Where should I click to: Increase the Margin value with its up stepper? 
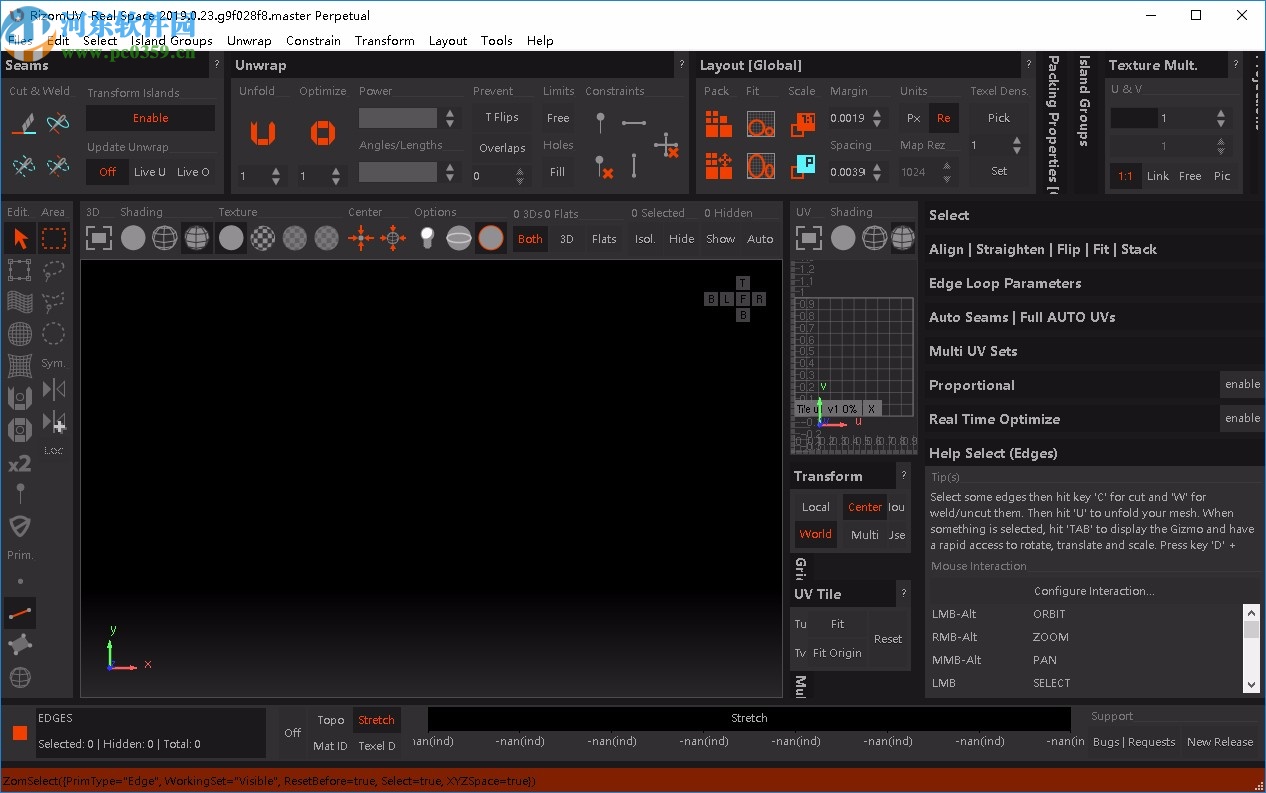(877, 113)
